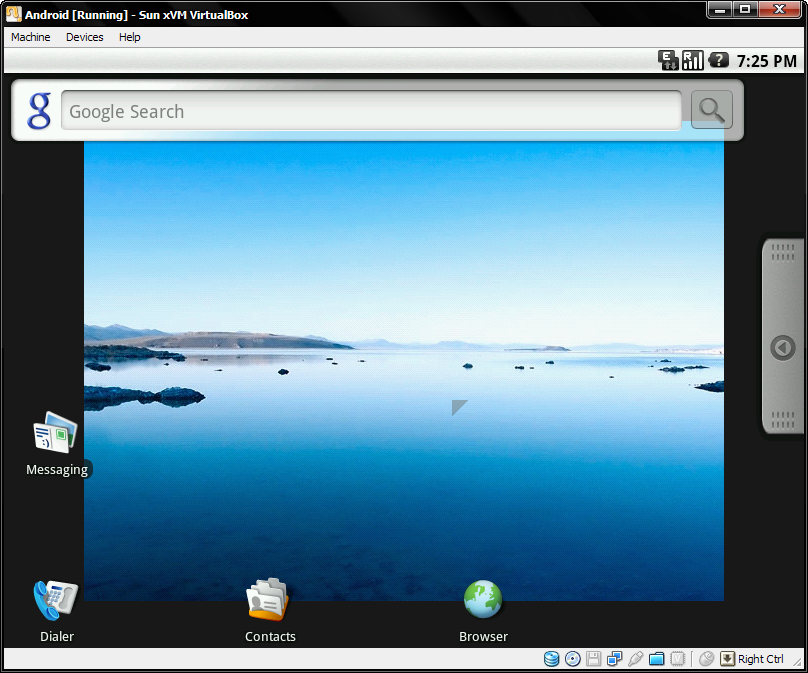Launch the Dialer app

tap(56, 611)
